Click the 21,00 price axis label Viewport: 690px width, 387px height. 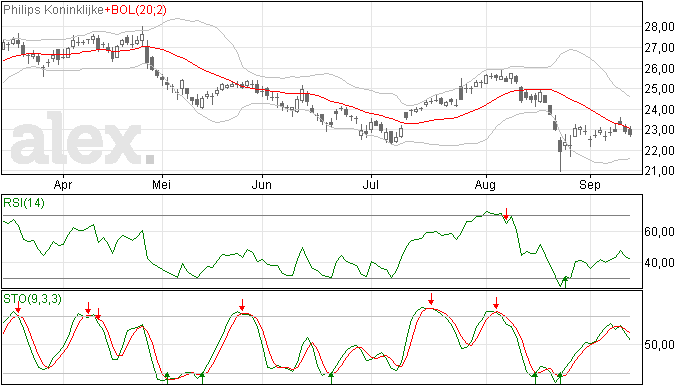click(x=659, y=170)
